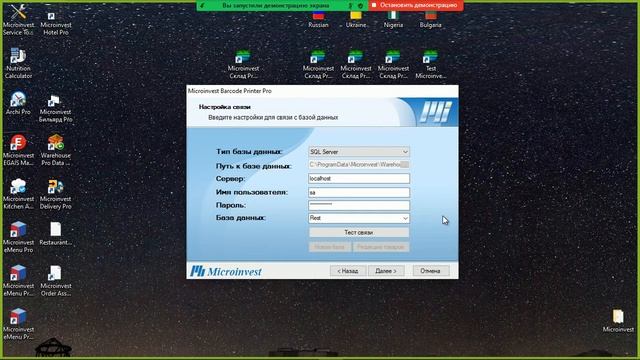
Task: Run the Тест связи connection test
Action: tap(359, 232)
